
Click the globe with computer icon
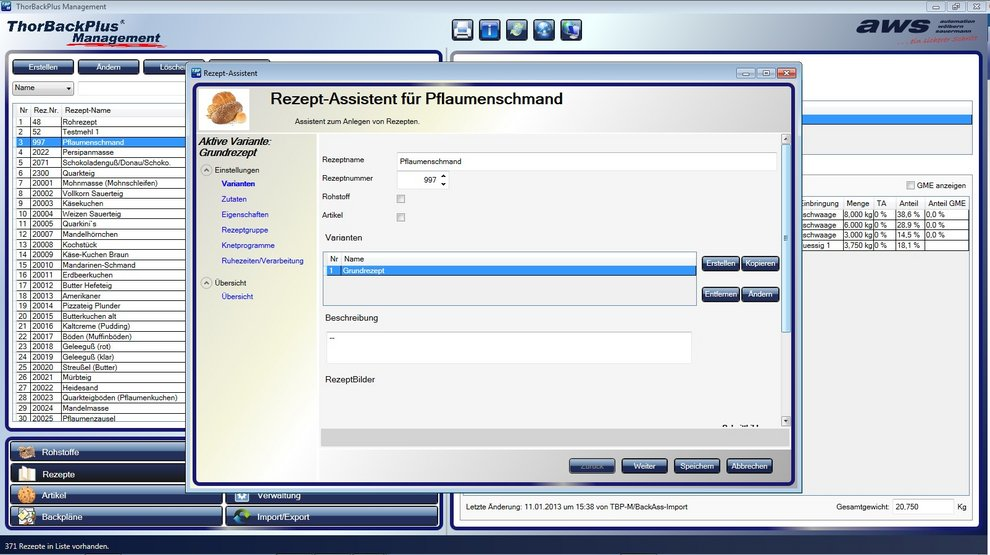point(571,30)
